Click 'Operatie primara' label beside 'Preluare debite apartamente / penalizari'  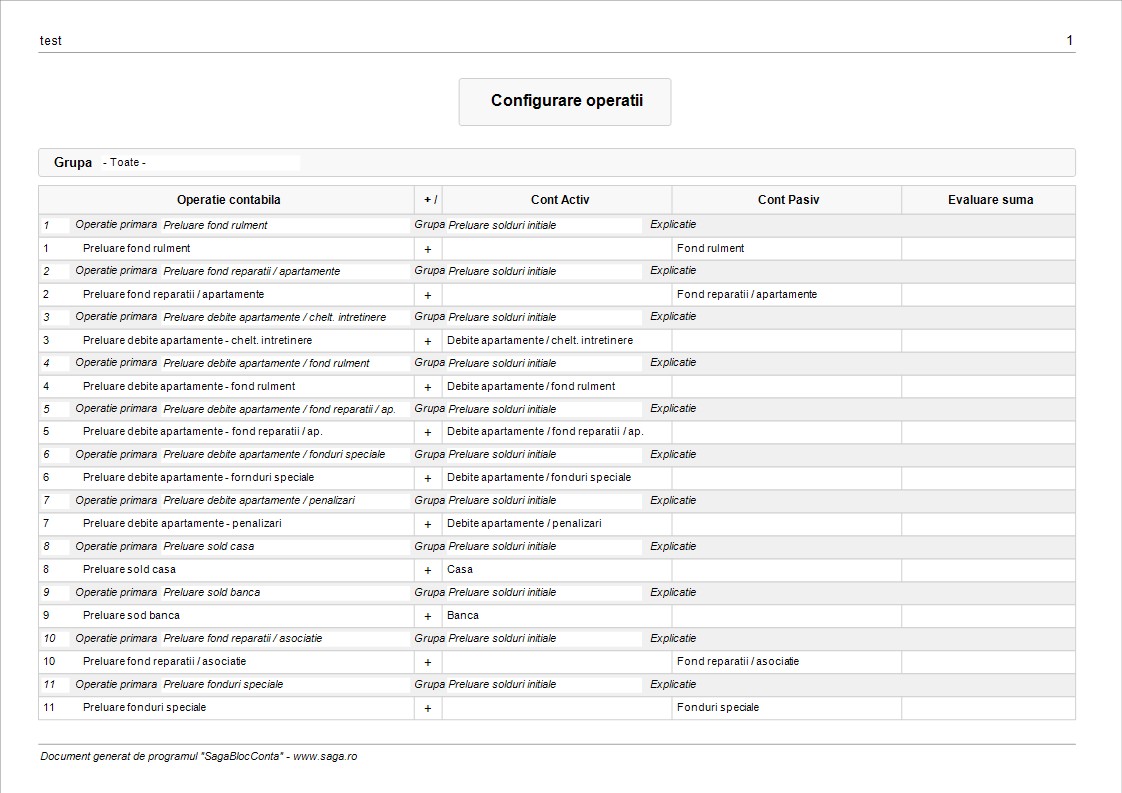click(x=116, y=500)
